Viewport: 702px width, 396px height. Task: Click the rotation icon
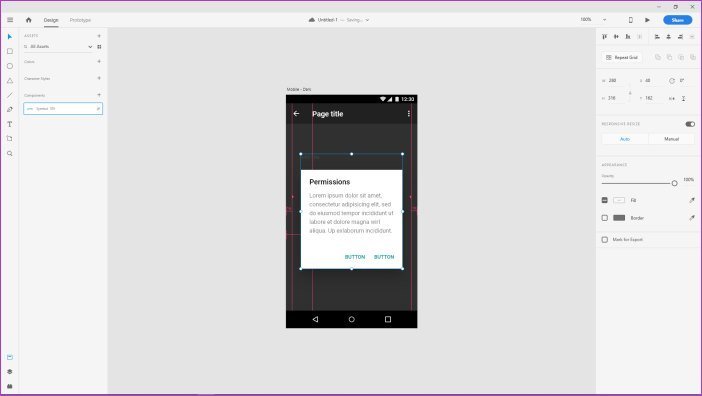point(672,81)
